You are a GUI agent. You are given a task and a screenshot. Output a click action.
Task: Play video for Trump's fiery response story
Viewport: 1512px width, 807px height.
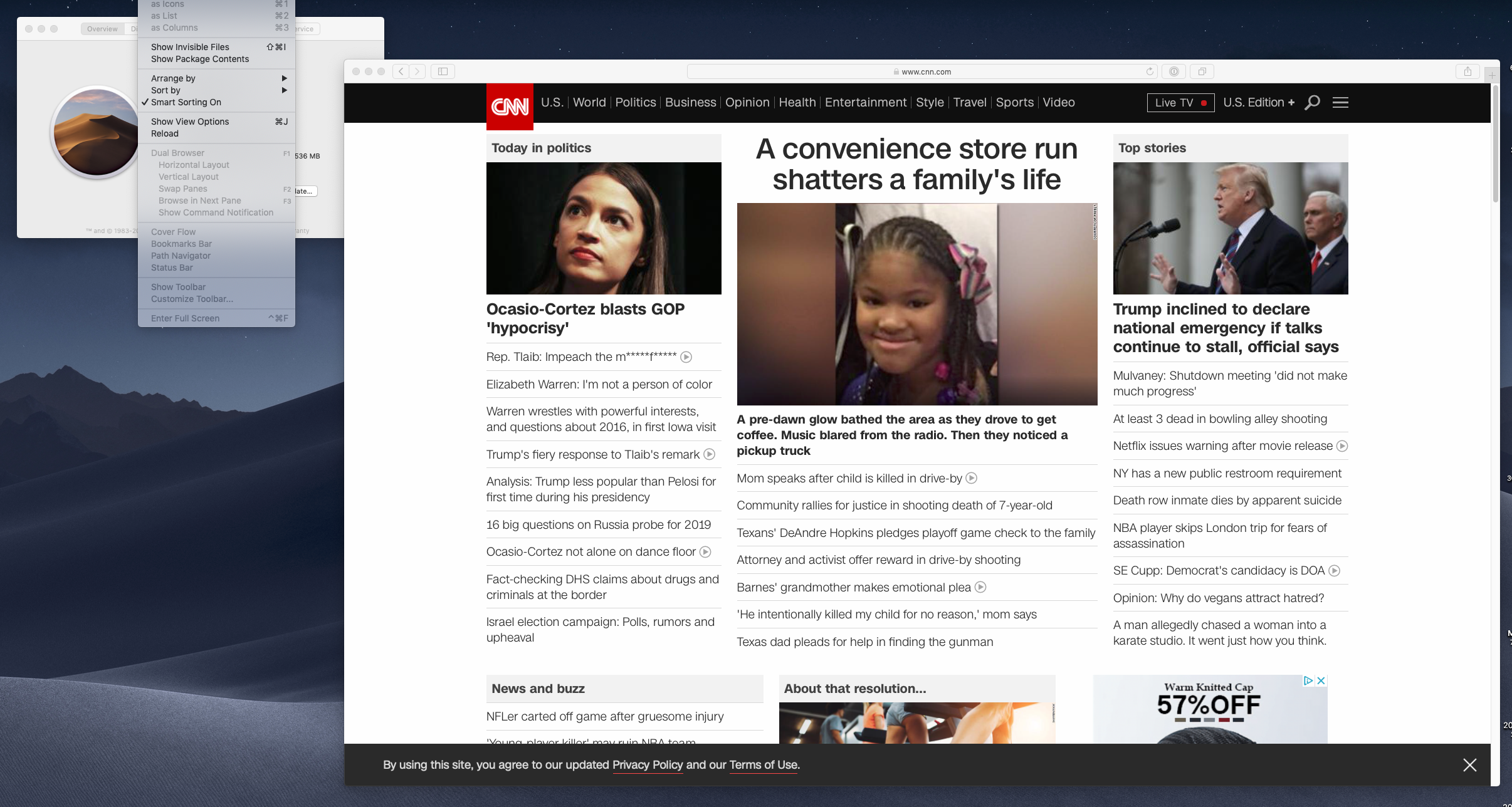point(710,454)
